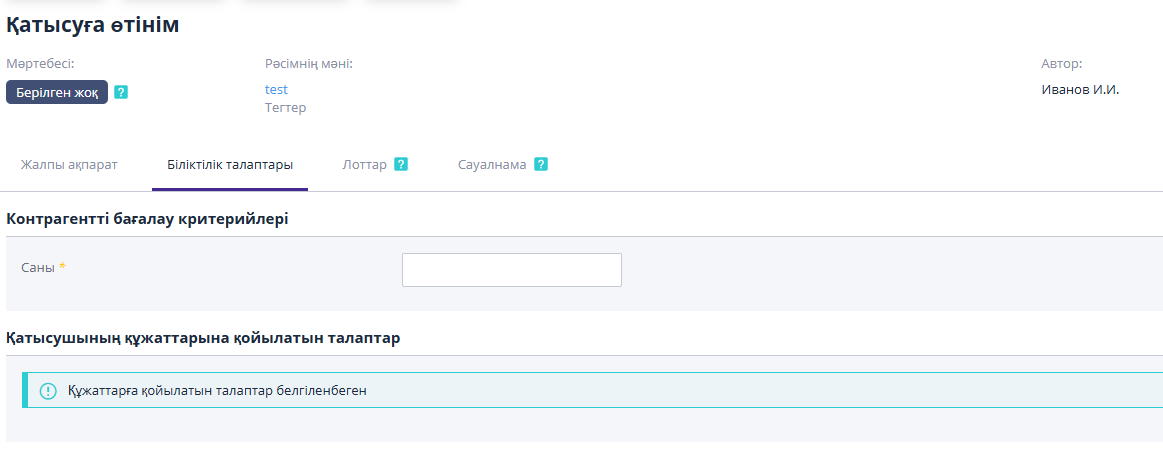Viewport: 1163px width, 468px height.
Task: Click the help icon next to Лоттар
Action: click(x=401, y=164)
